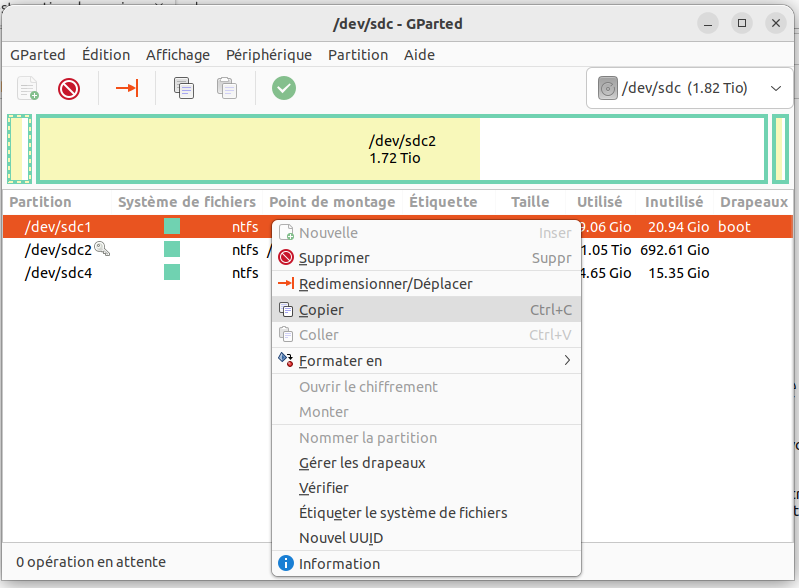Choose Nouvel UUID in the context menu

pos(427,538)
